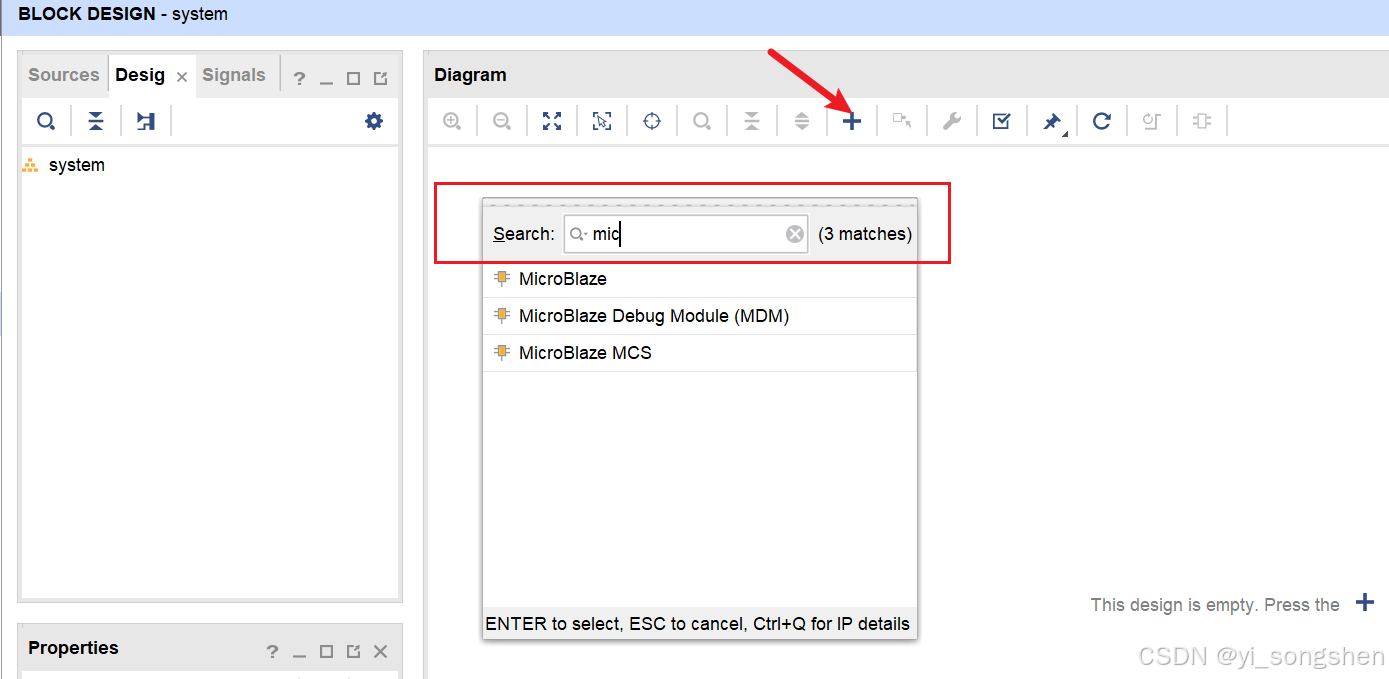Click Expand All icon in Diagram toolbar
The width and height of the screenshot is (1389, 679).
pyautogui.click(x=802, y=121)
